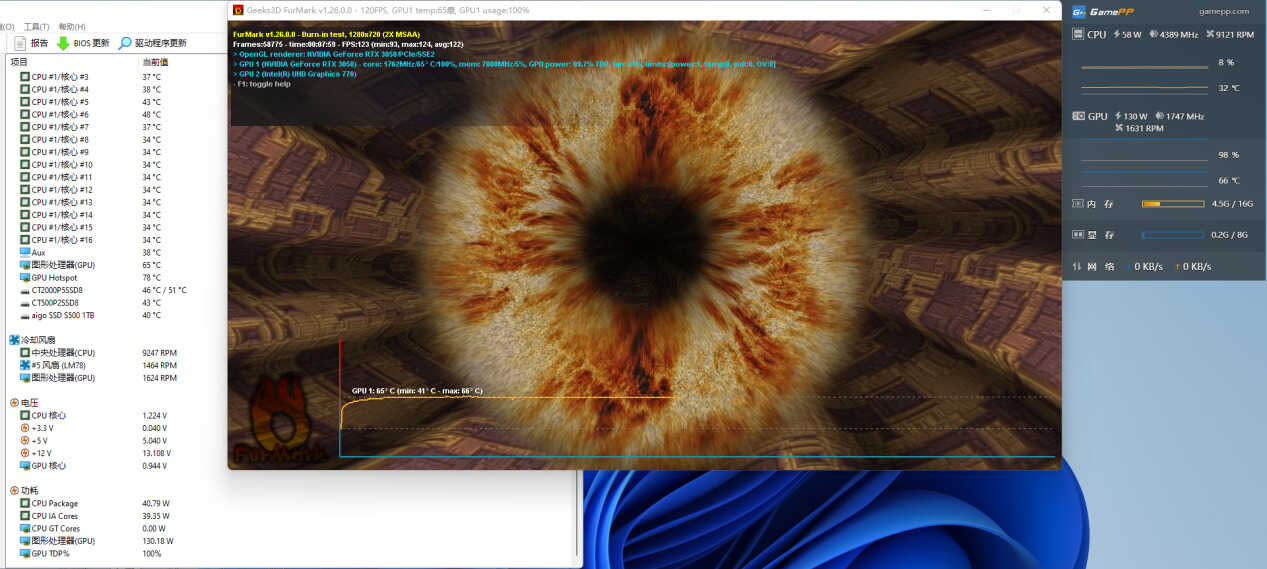
Task: Click the CPU 58 W power reading
Action: click(x=1127, y=34)
